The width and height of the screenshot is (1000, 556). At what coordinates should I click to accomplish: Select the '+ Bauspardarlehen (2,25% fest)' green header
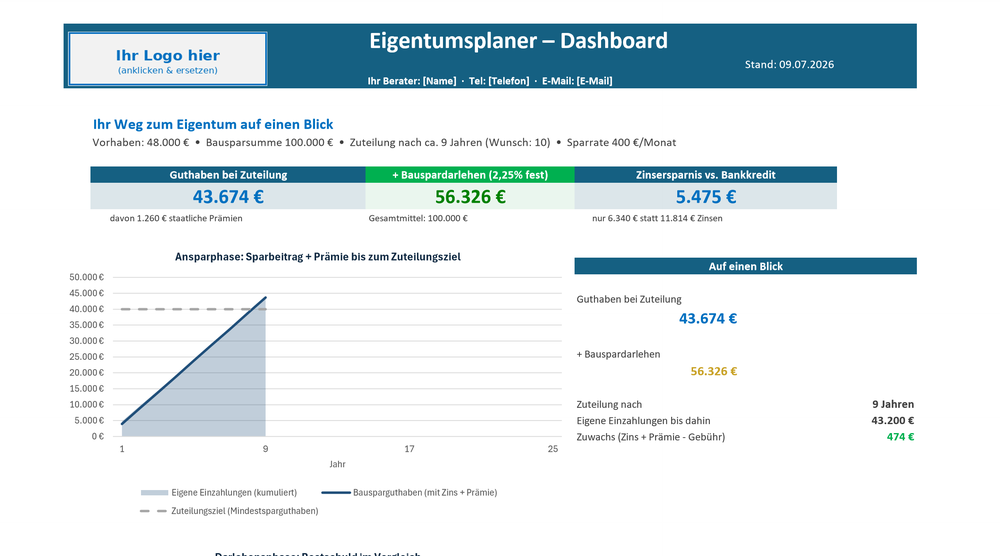point(470,175)
